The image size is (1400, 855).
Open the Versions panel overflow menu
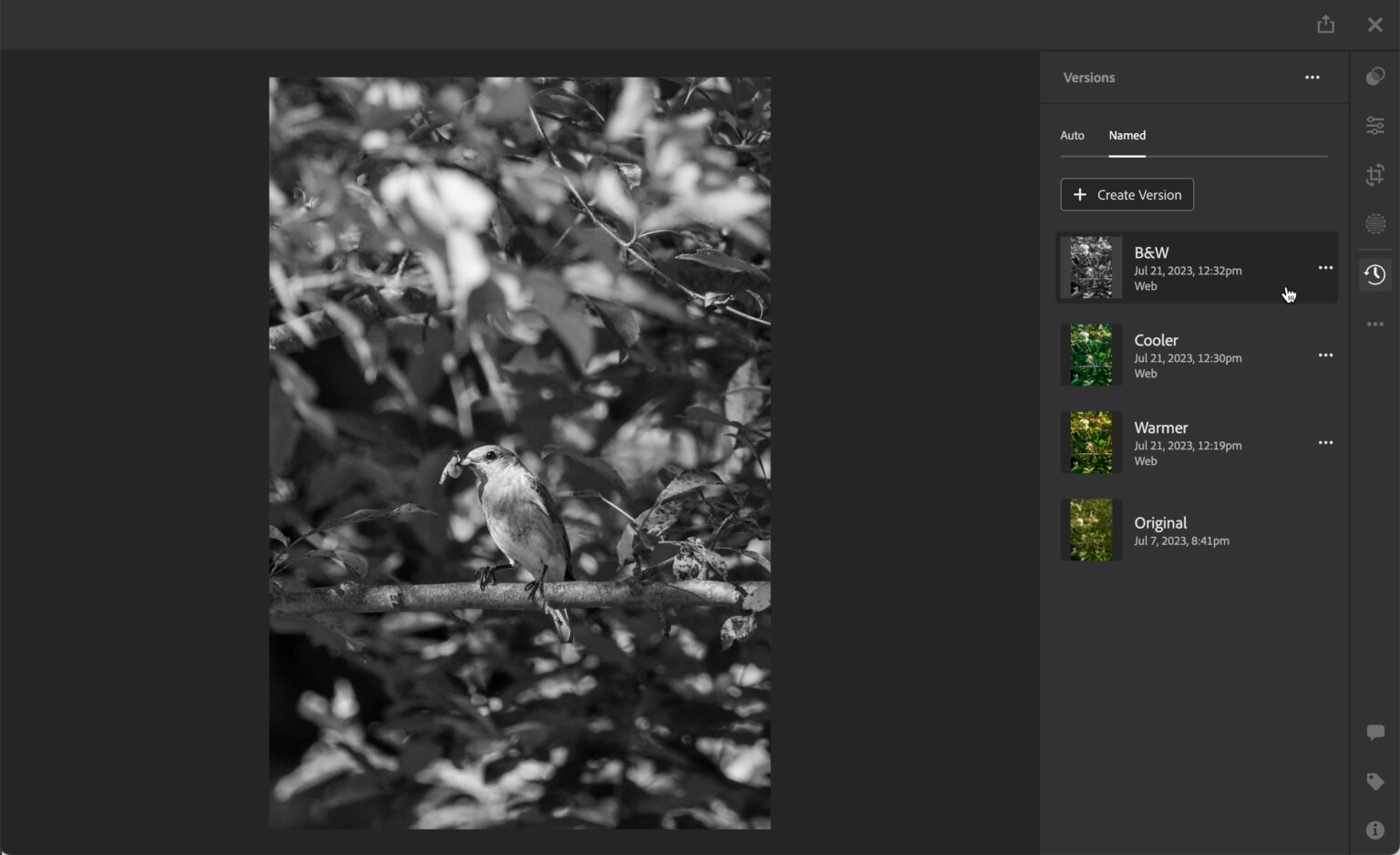(1312, 77)
